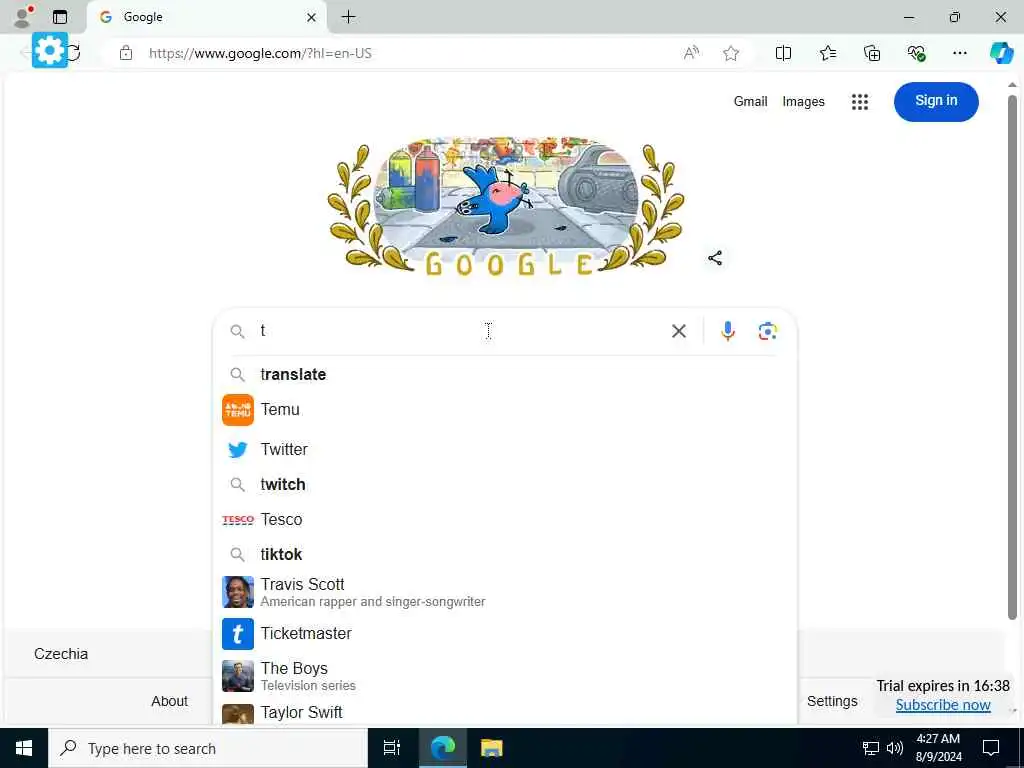Add page to favorites star icon
This screenshot has height=768, width=1024.
pyautogui.click(x=731, y=54)
